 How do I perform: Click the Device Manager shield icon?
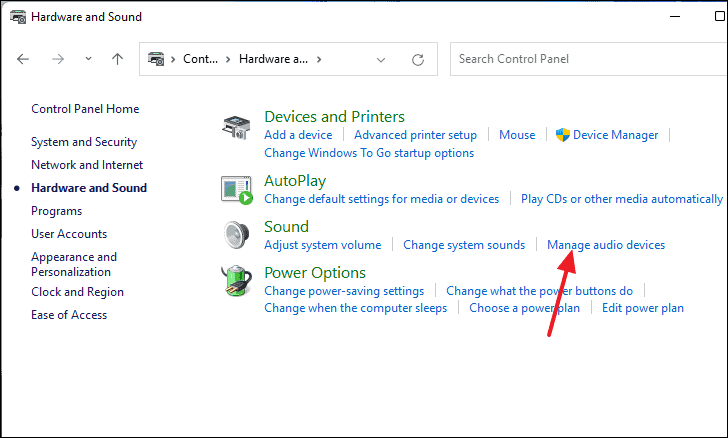point(563,135)
